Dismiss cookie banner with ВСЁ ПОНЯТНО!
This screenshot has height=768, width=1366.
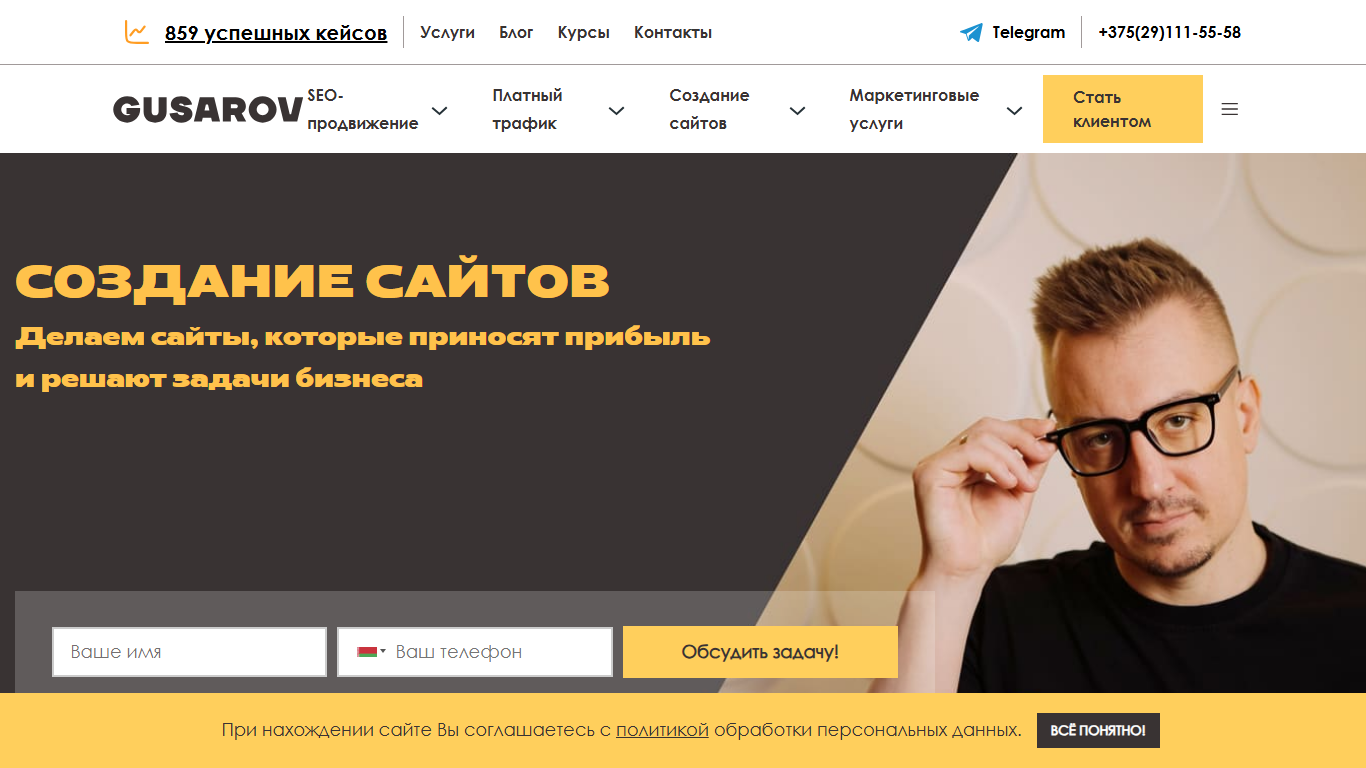coord(1098,731)
